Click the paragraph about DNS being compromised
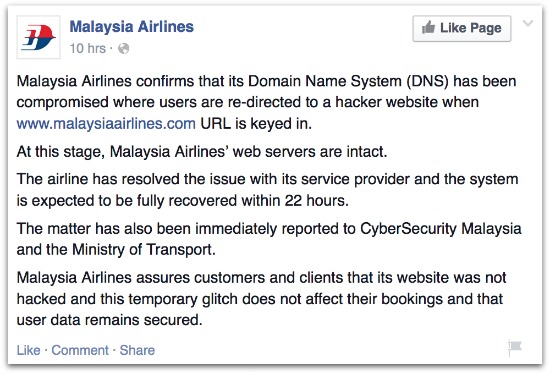 click(266, 102)
